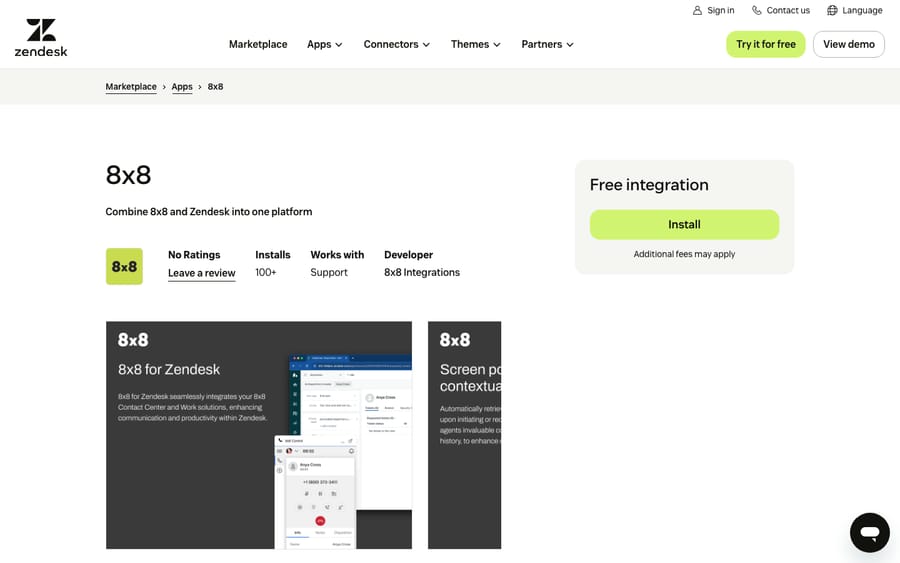
Task: Click the Zendesk logo
Action: 41,38
